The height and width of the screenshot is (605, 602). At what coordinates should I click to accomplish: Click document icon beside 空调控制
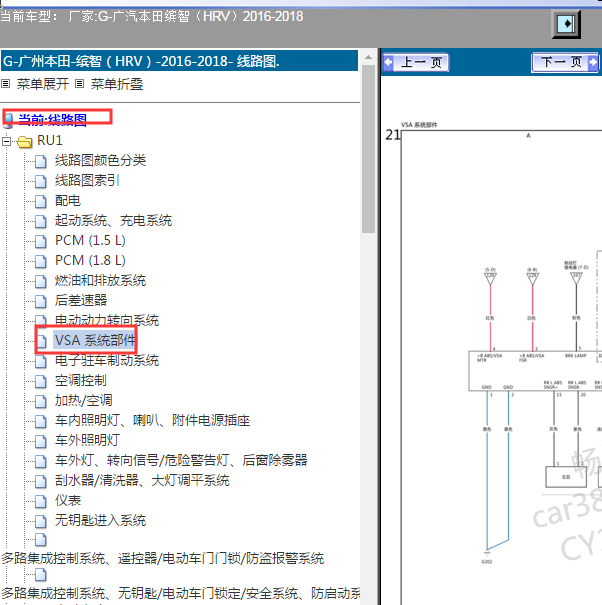[41, 382]
